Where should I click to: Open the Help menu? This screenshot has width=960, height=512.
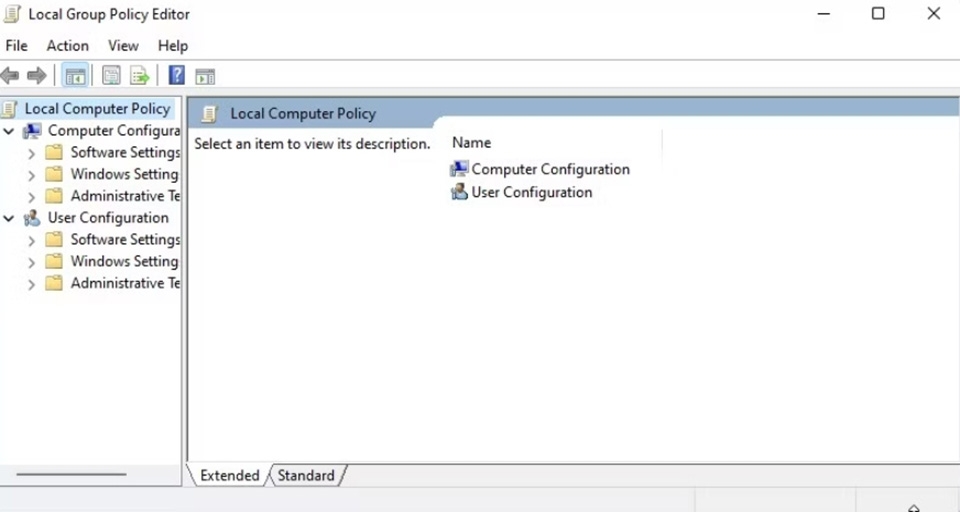[x=173, y=46]
